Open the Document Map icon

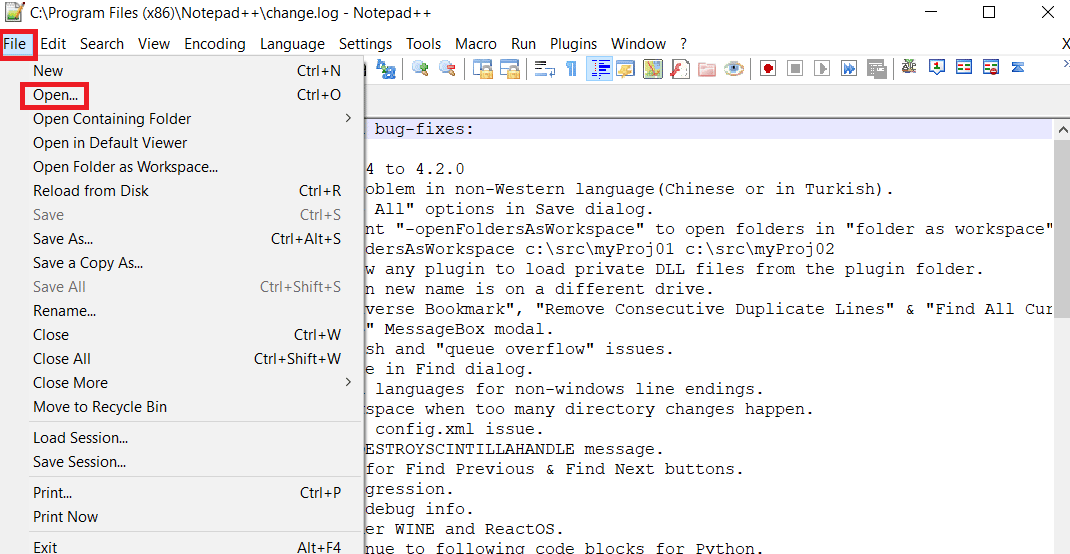tap(653, 68)
